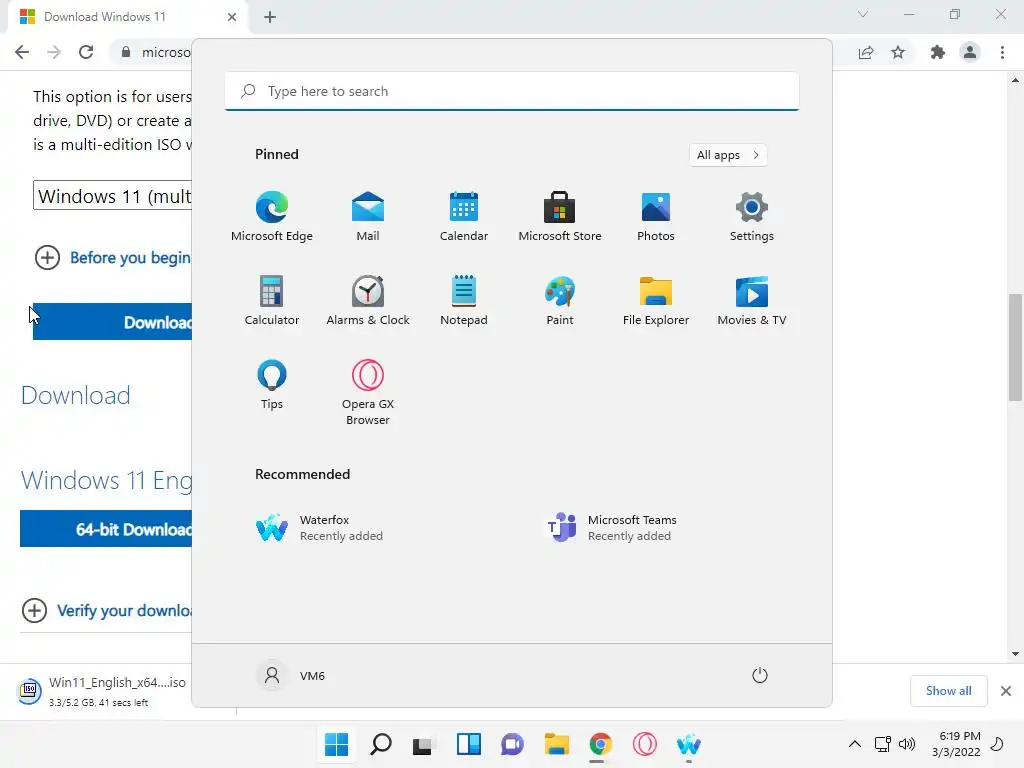Screen dimensions: 1024x768
Task: Click Show all downloads button
Action: pos(948,690)
